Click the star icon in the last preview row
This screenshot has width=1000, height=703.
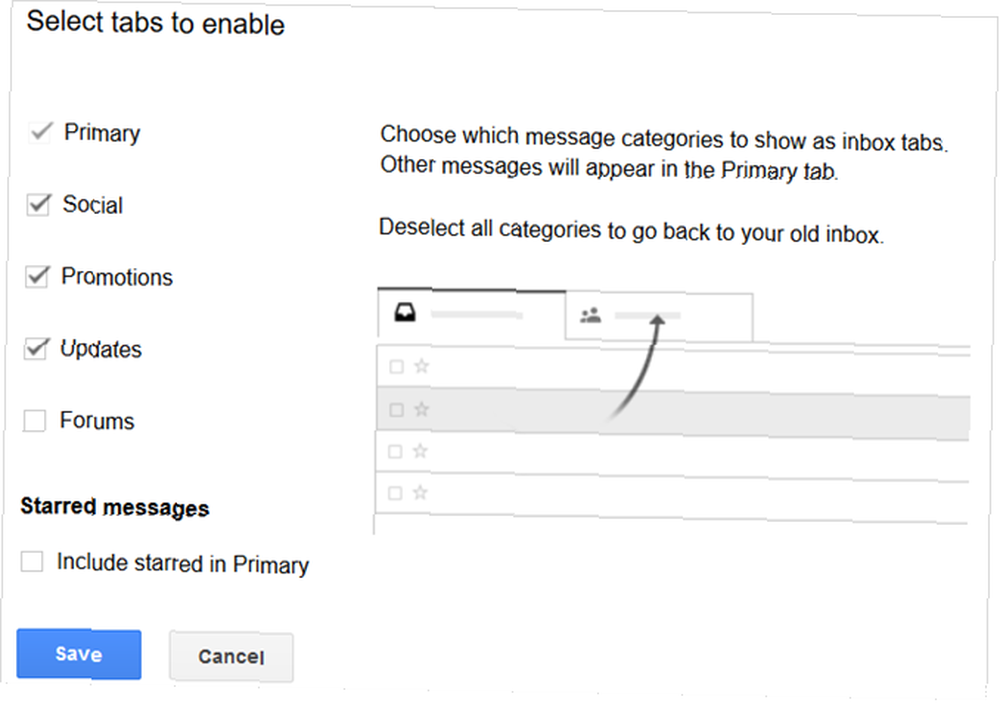click(420, 492)
